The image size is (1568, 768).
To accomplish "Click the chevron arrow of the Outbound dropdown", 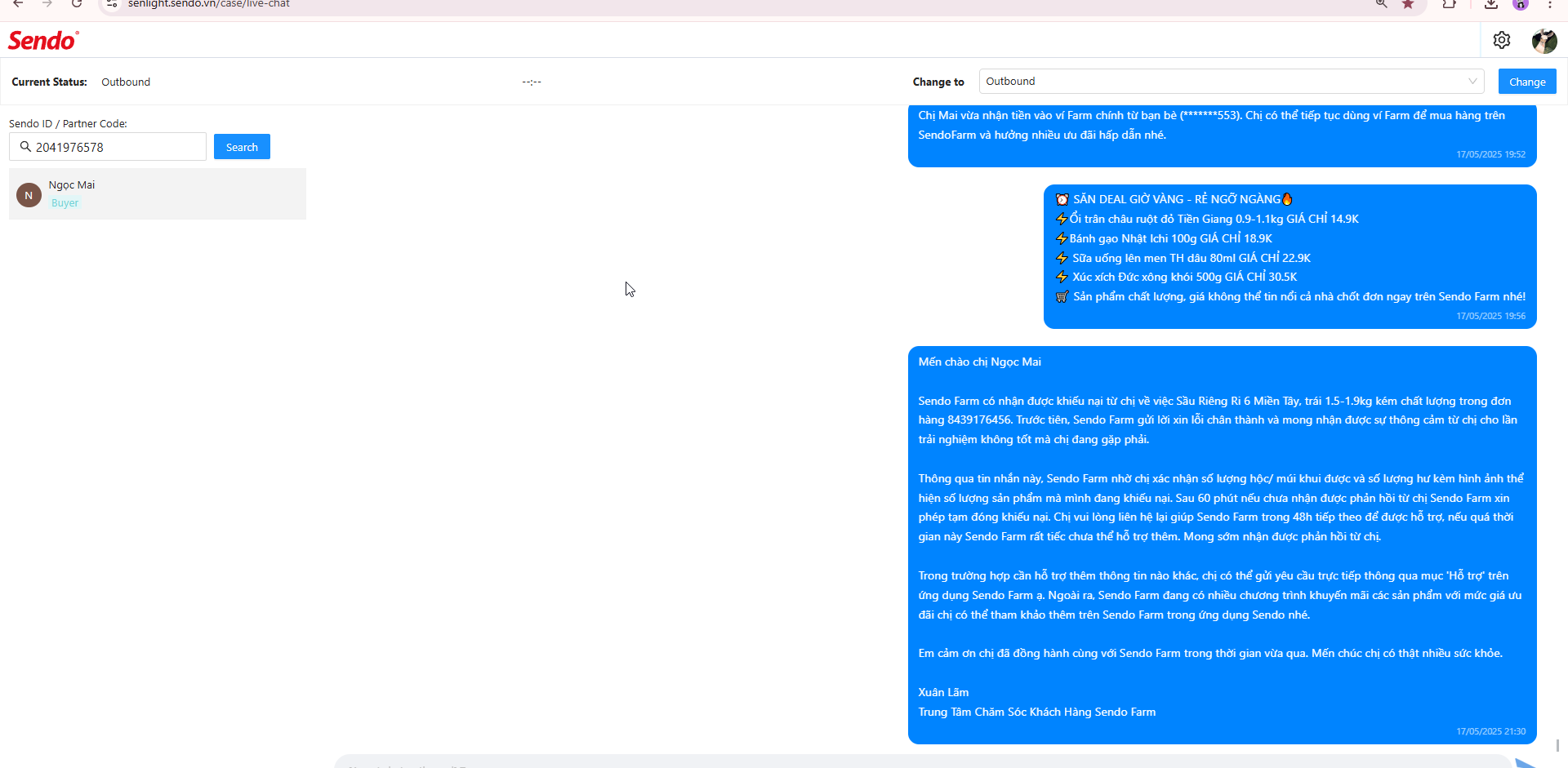I will click(x=1472, y=82).
